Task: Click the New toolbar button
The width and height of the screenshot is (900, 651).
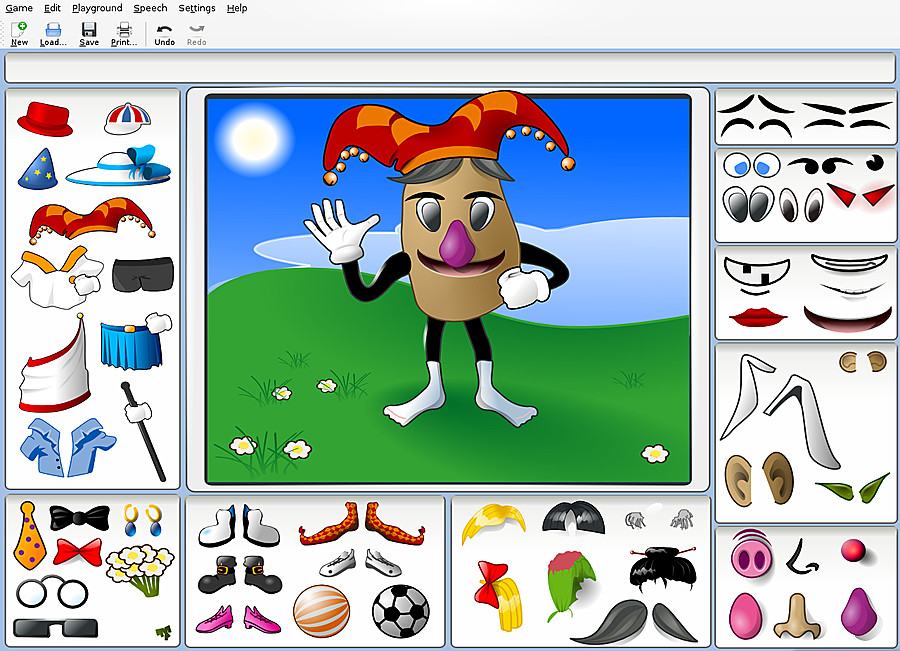Action: point(19,34)
